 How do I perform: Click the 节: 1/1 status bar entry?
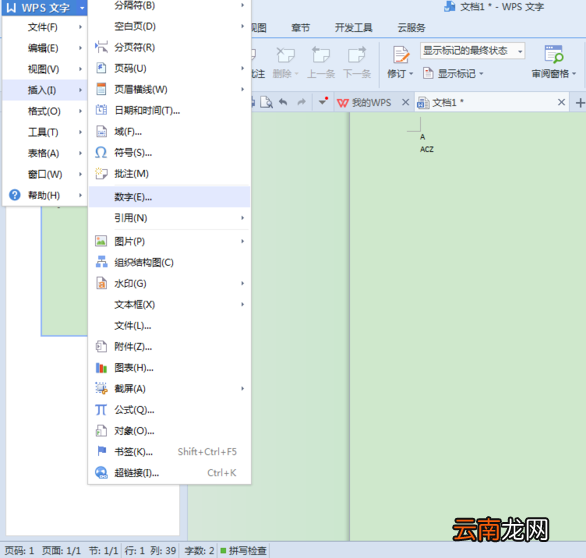104,551
